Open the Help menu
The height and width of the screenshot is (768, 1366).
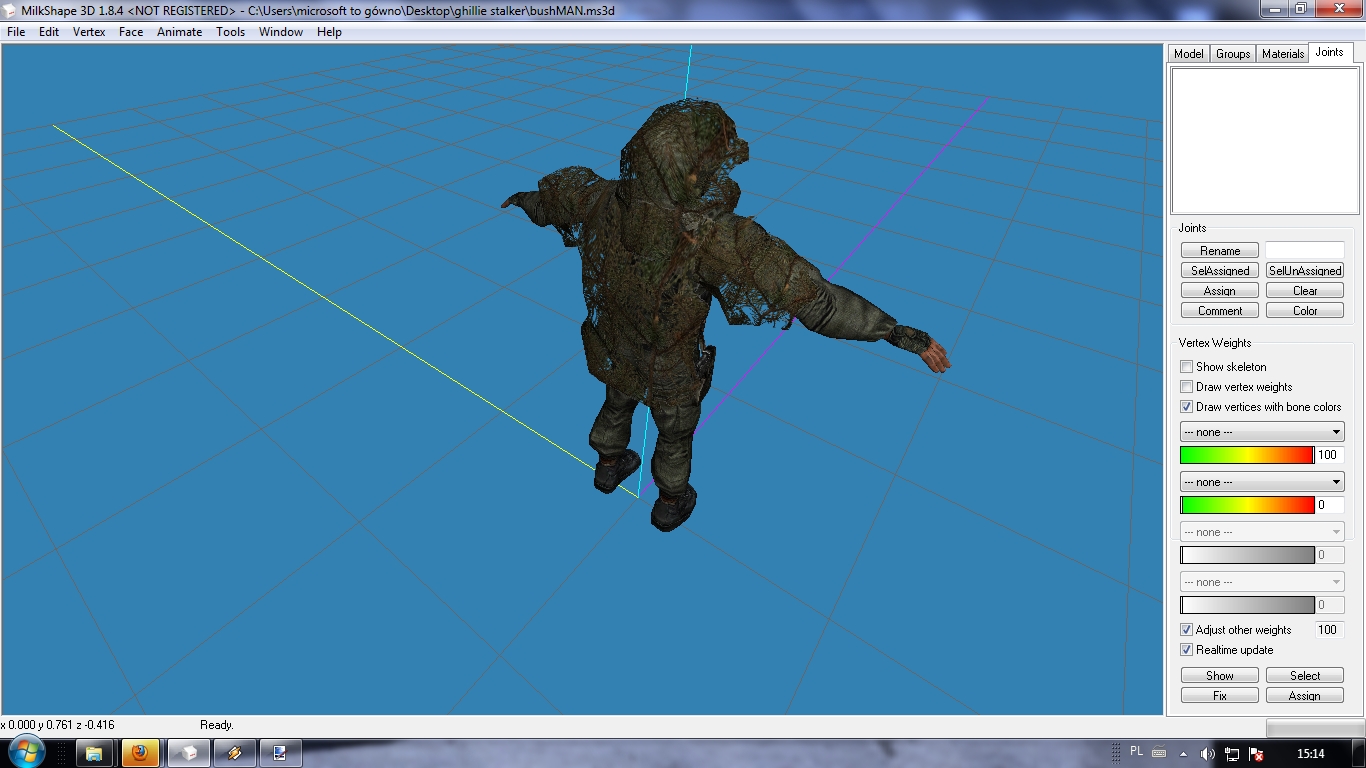click(329, 32)
